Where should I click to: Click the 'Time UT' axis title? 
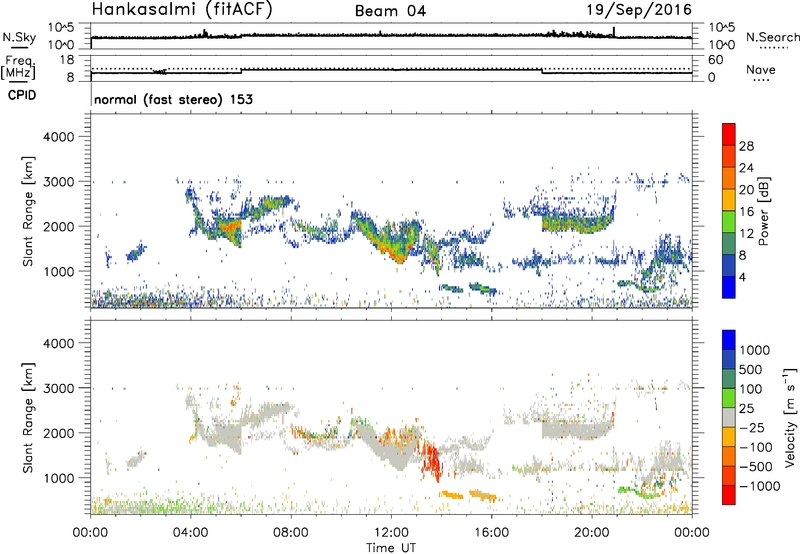click(x=391, y=548)
